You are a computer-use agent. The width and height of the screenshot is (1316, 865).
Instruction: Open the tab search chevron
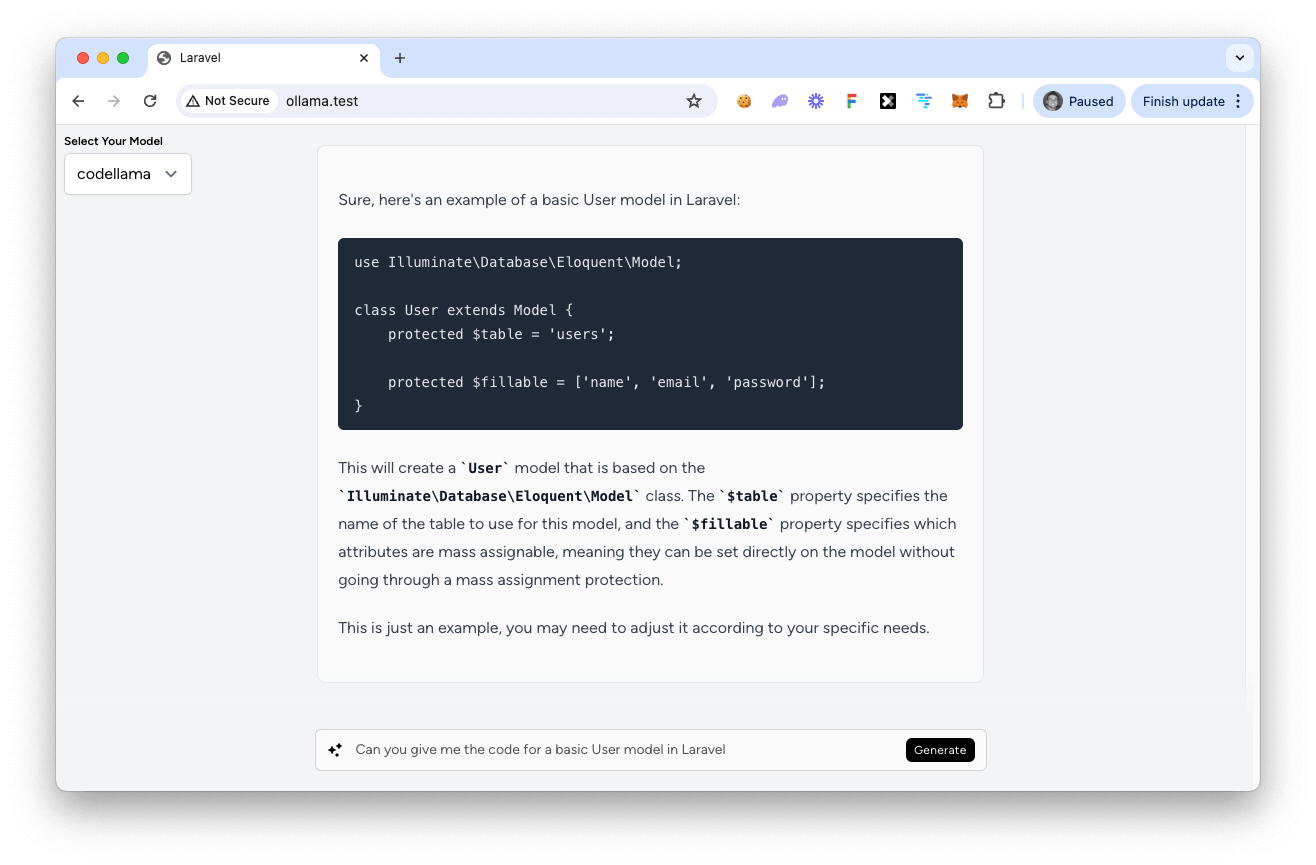pyautogui.click(x=1240, y=58)
